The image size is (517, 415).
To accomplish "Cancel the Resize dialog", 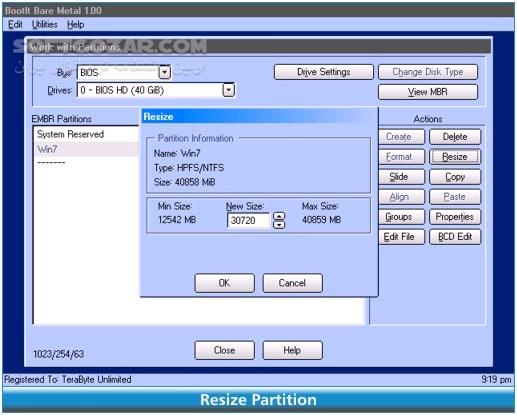I will point(292,283).
